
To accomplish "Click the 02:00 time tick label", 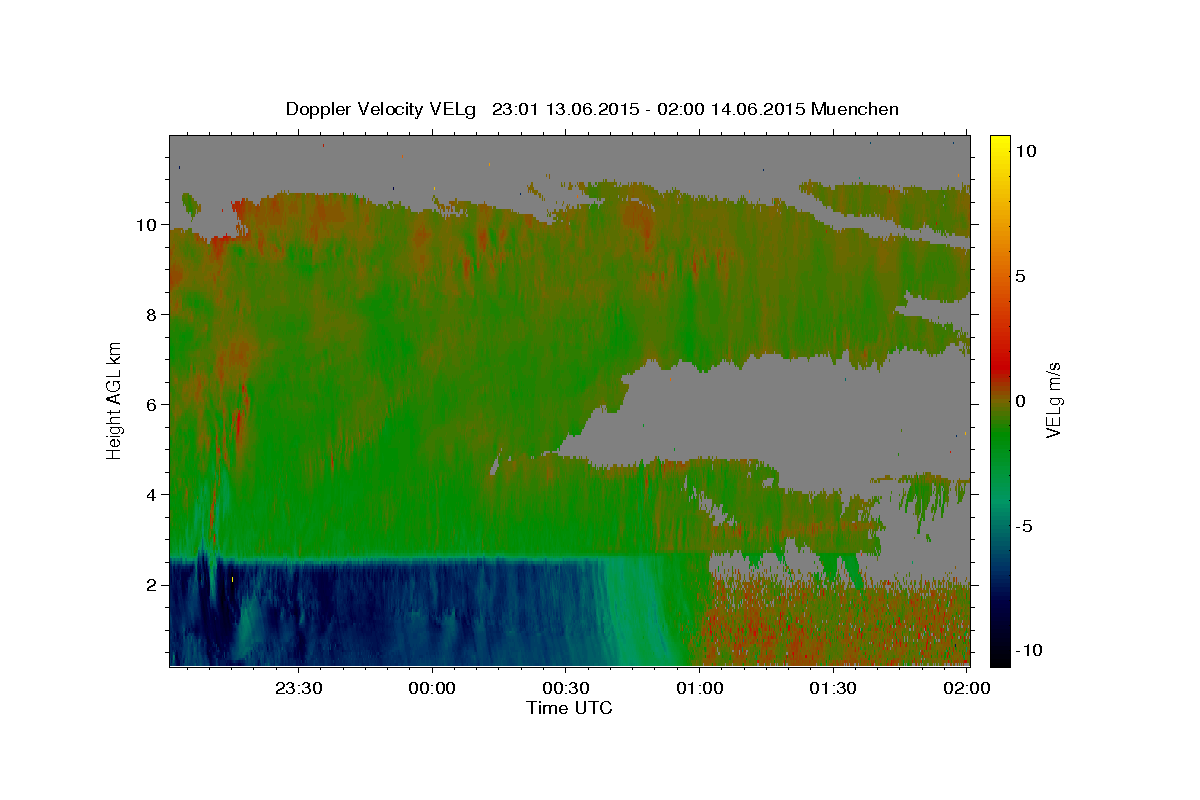I will [x=966, y=689].
